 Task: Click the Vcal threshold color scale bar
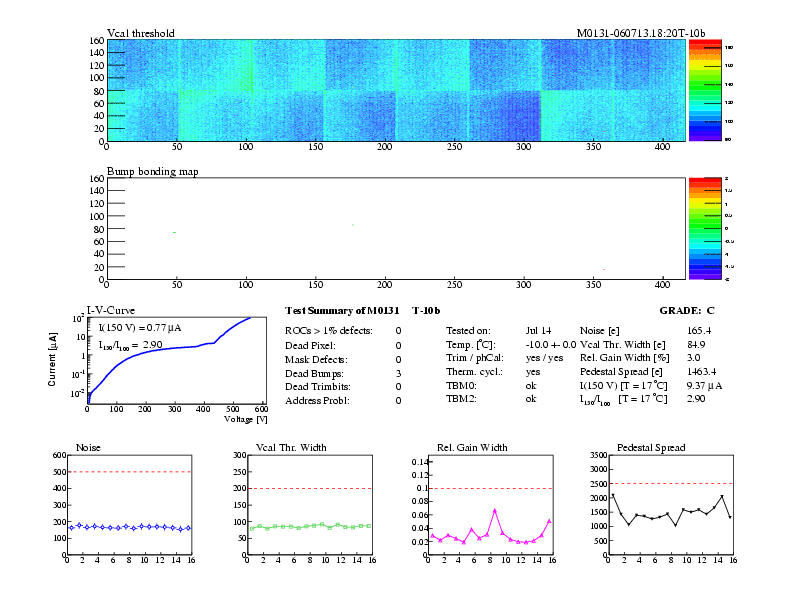705,90
